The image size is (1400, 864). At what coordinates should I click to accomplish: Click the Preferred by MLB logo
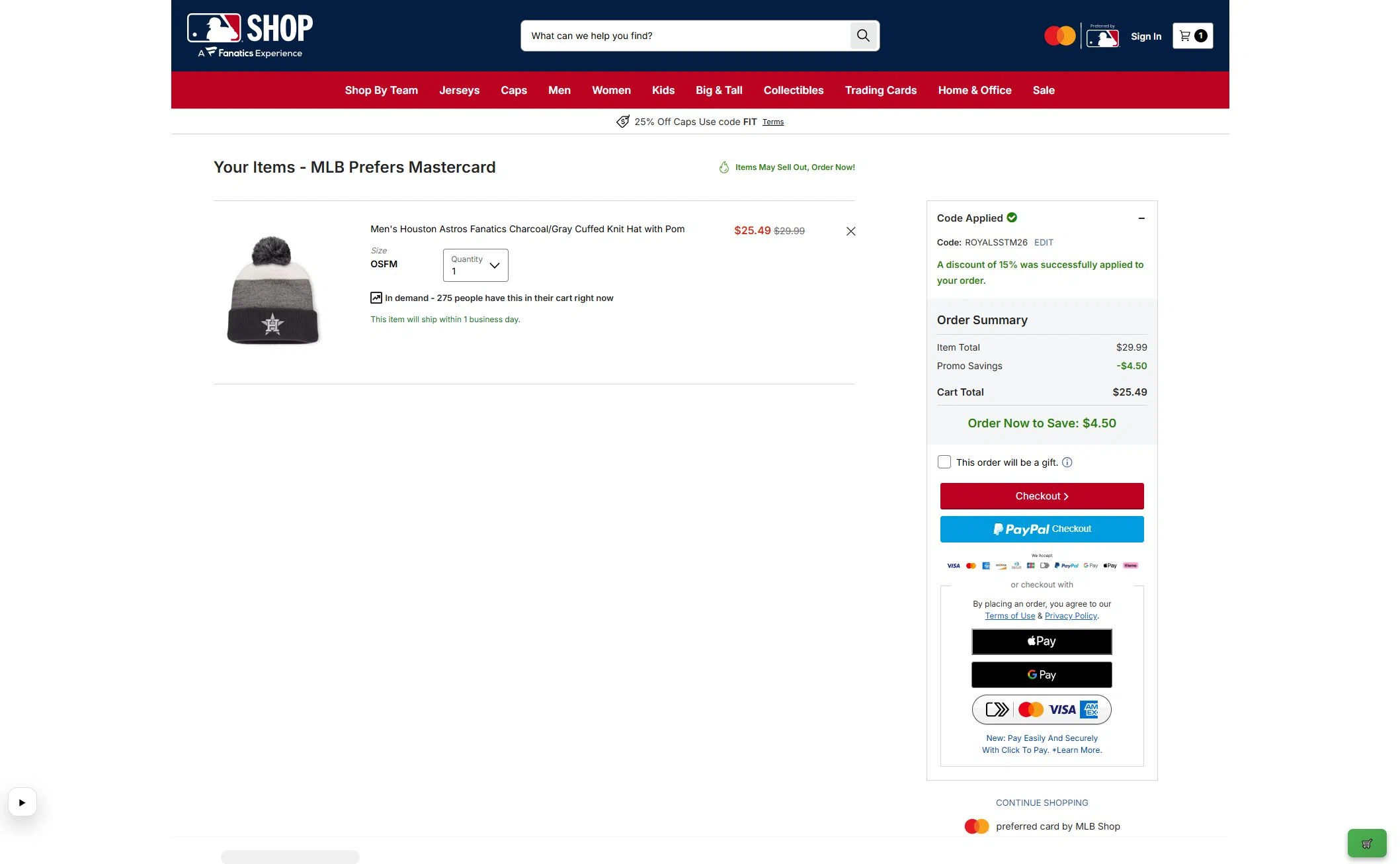pyautogui.click(x=1102, y=36)
